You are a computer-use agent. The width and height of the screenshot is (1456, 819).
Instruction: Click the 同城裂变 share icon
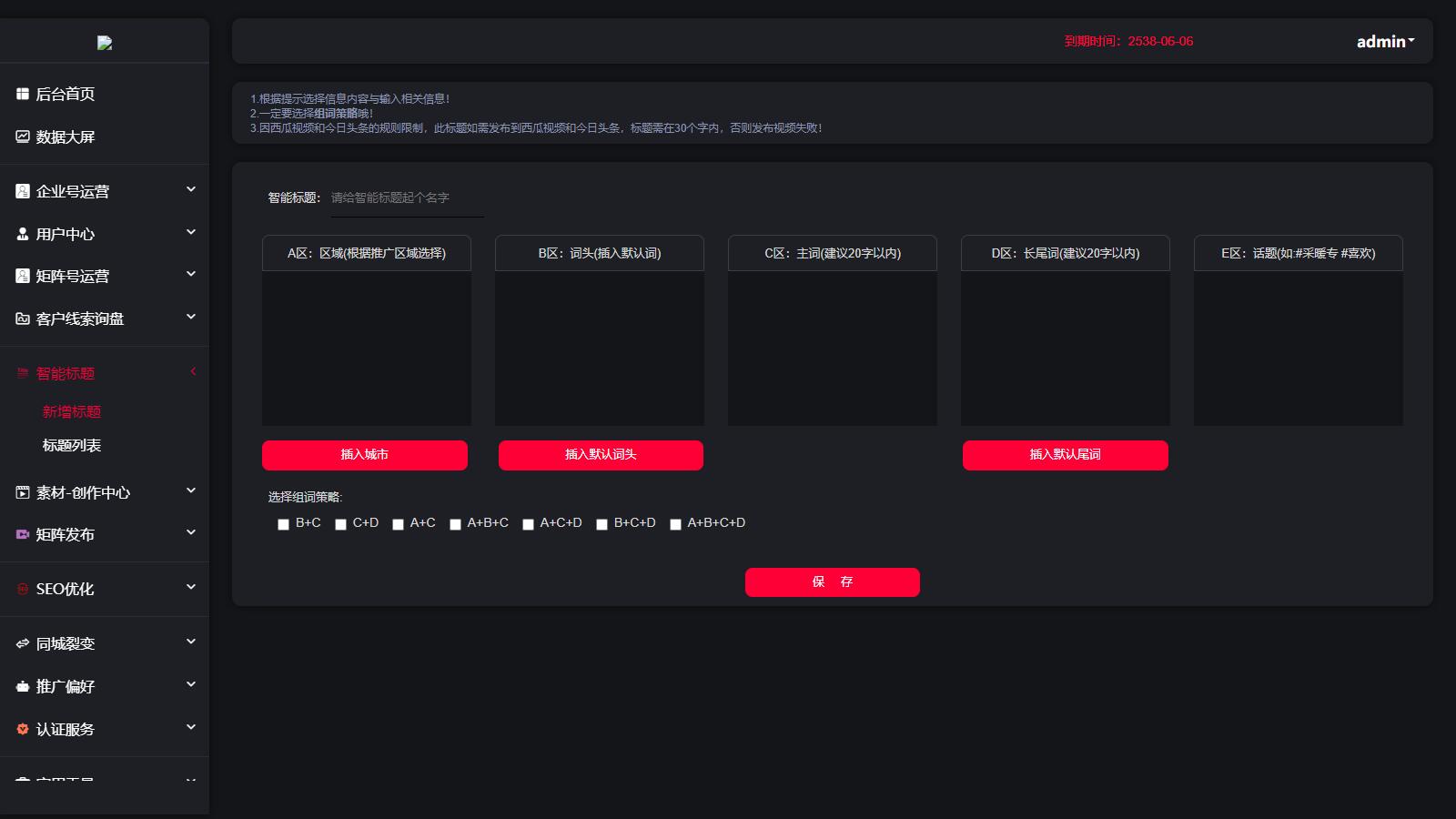pyautogui.click(x=23, y=643)
